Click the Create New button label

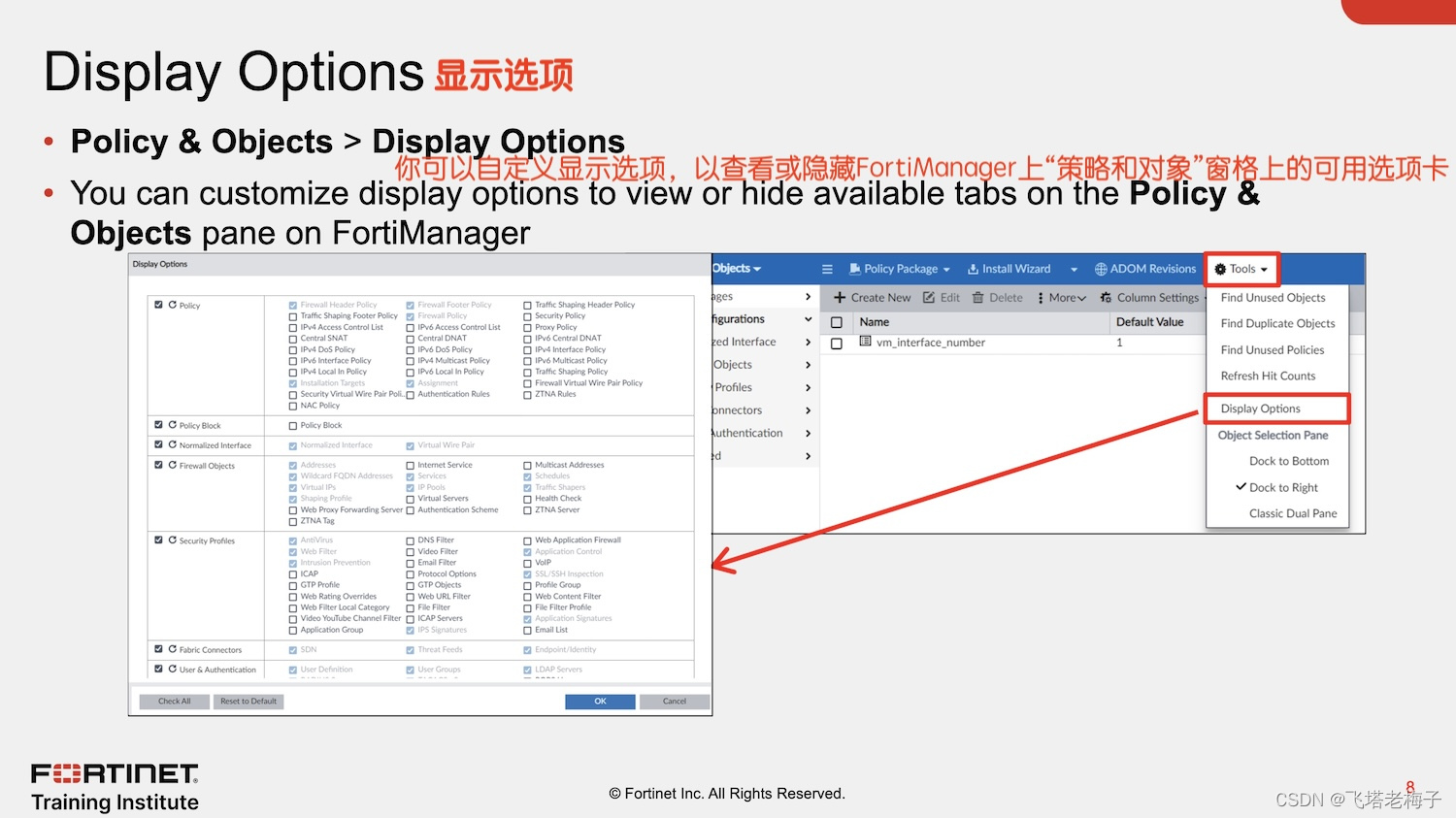pyautogui.click(x=880, y=298)
